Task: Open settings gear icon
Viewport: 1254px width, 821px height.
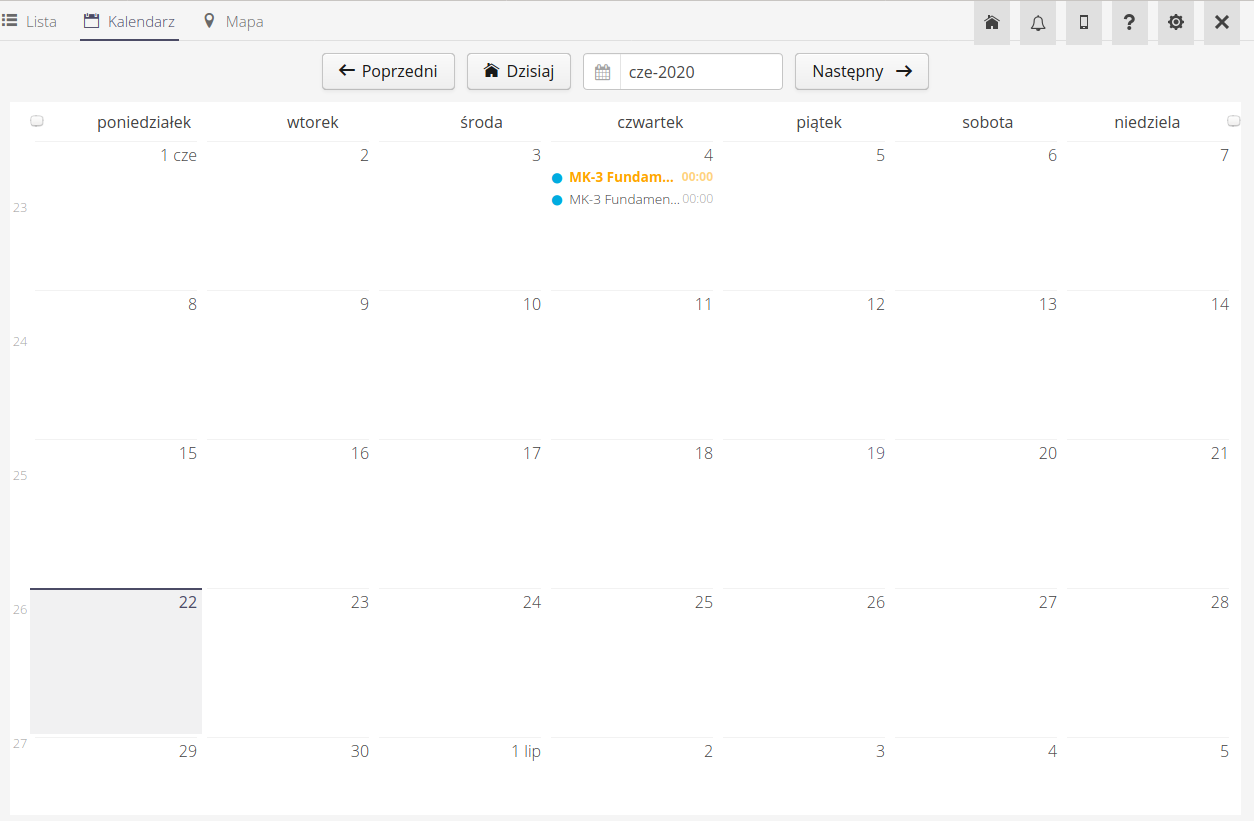Action: tap(1175, 22)
